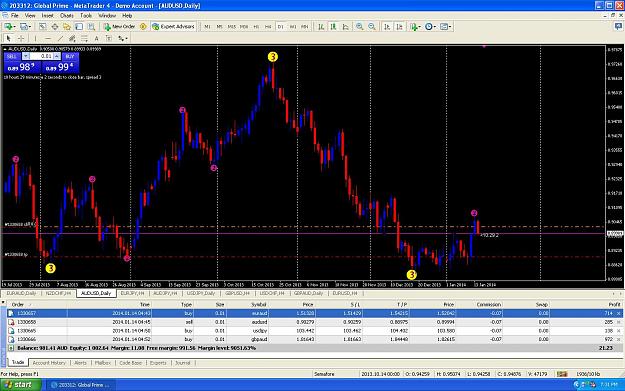Click the chat bubble icon at top right
Viewport: 625px width, 391px height.
[618, 27]
